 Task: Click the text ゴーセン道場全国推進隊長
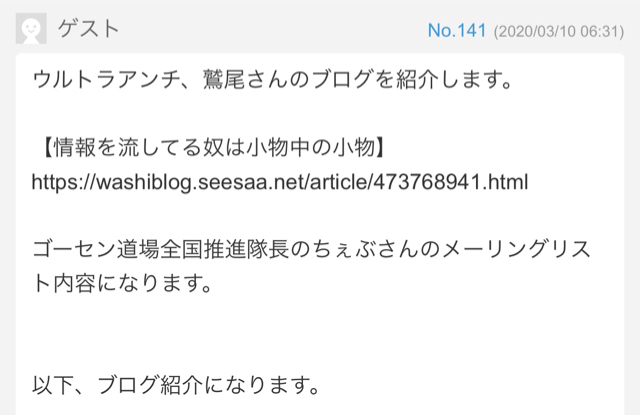[161, 249]
